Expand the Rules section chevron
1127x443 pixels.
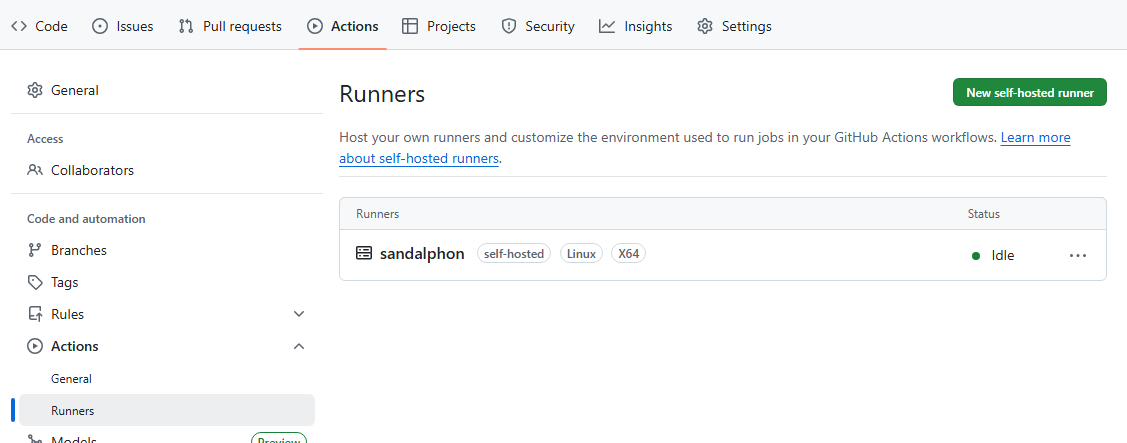[298, 314]
